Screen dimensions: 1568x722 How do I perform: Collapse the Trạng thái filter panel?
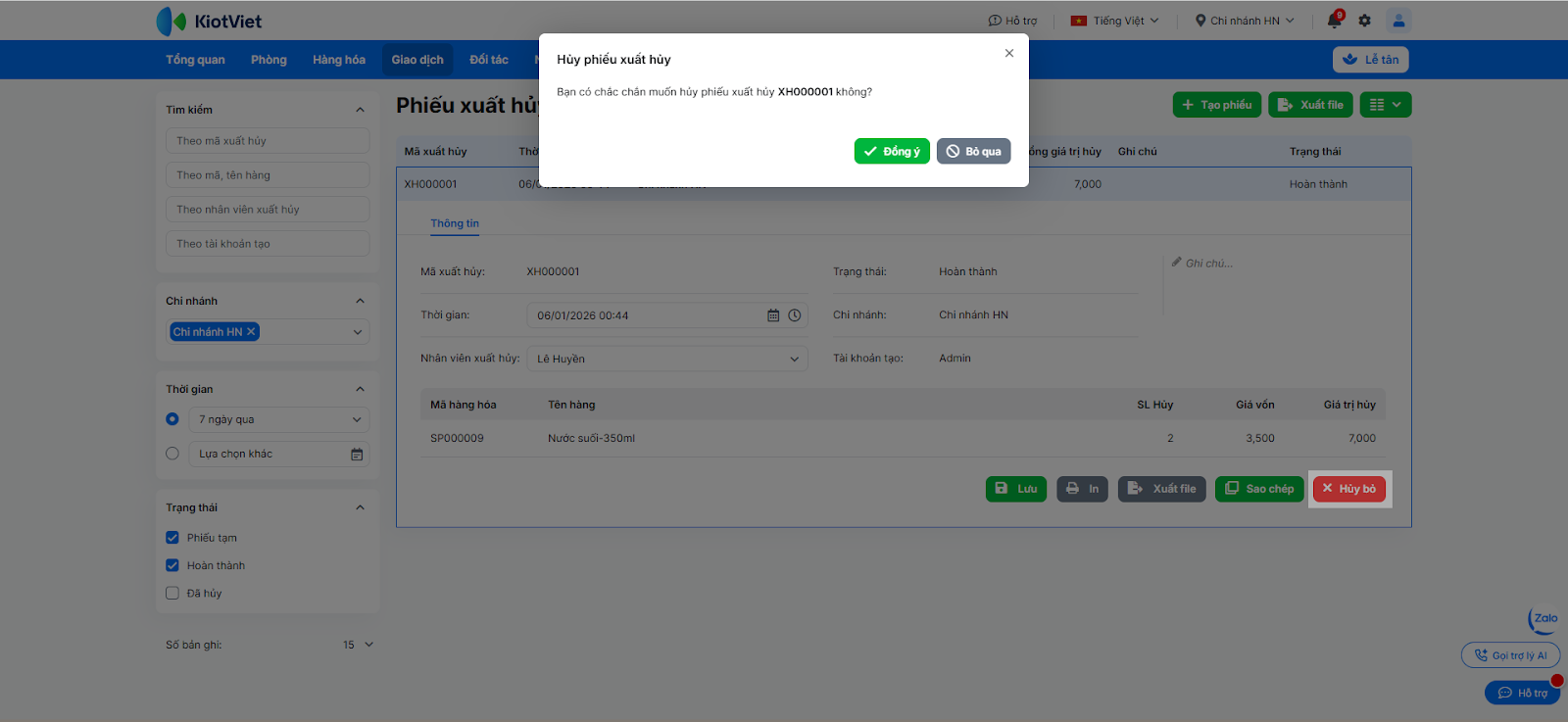(x=360, y=507)
